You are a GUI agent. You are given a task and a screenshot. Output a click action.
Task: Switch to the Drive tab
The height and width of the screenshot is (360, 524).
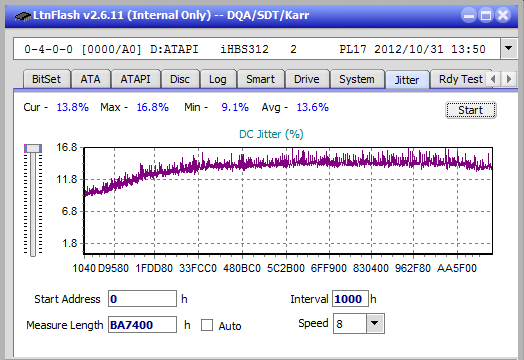pyautogui.click(x=306, y=79)
